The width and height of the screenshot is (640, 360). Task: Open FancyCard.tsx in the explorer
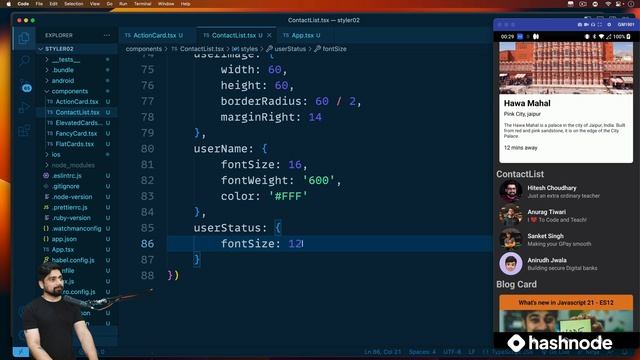tap(76, 133)
